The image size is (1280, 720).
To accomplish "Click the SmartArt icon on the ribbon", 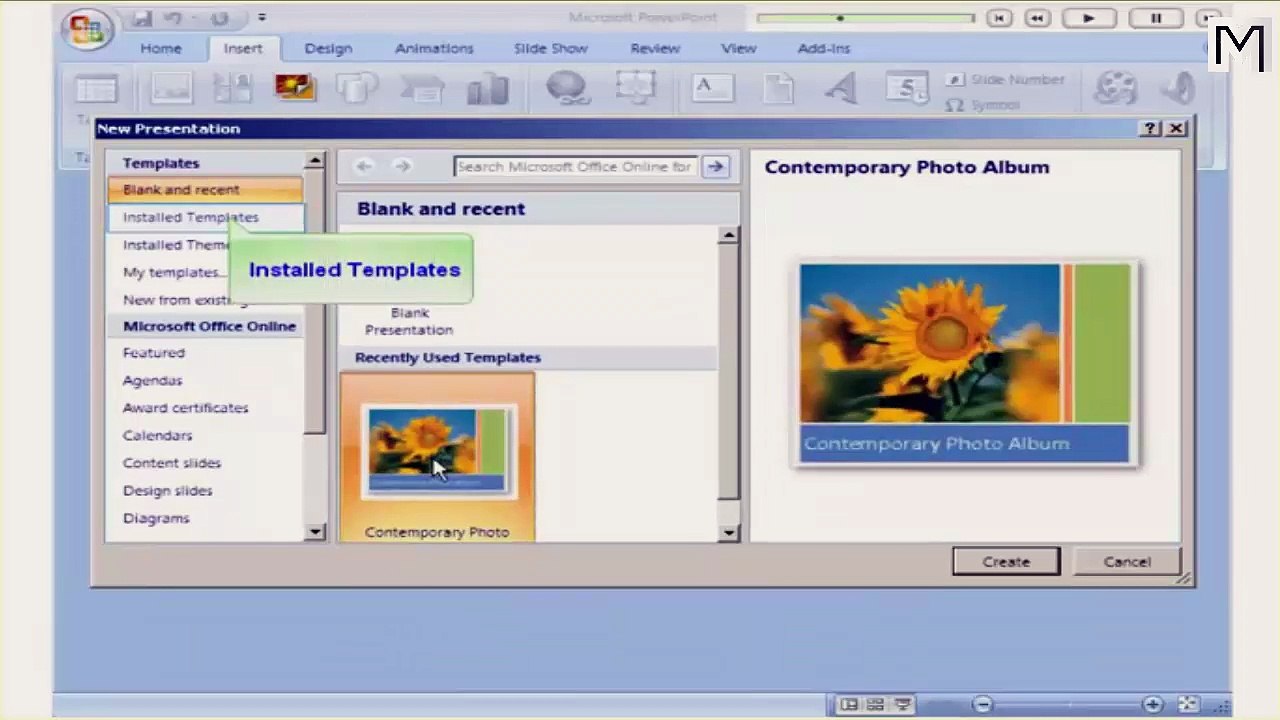I will click(x=421, y=89).
